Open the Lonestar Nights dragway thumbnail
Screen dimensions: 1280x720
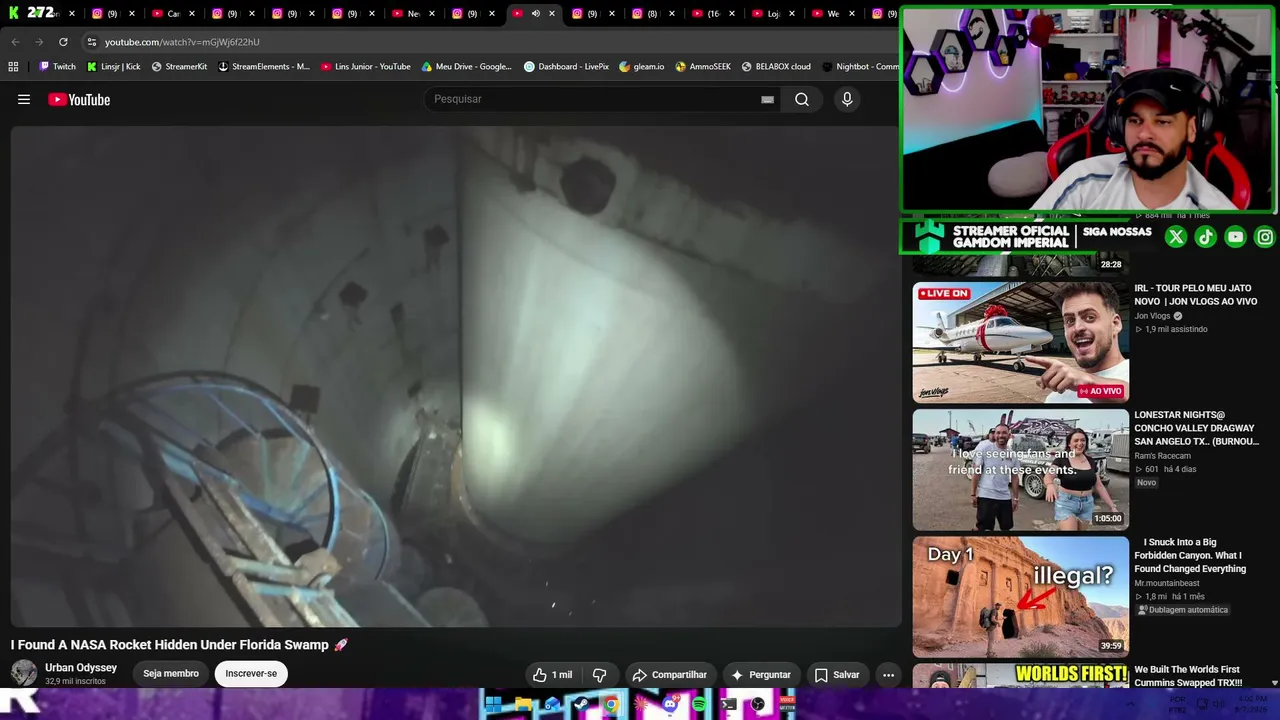[1020, 469]
